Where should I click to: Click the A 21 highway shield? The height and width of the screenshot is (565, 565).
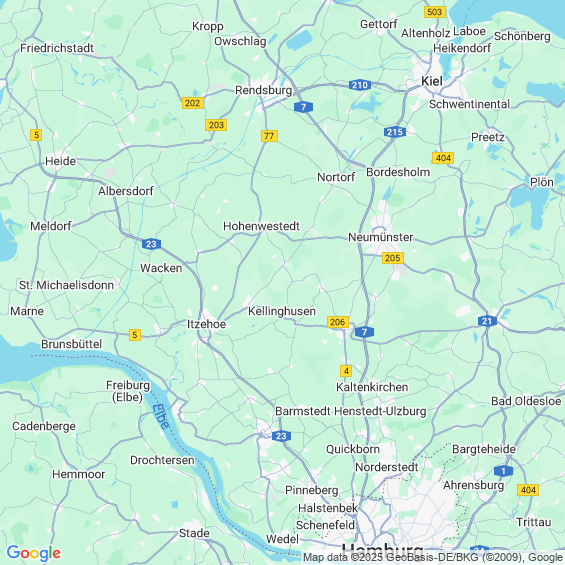[487, 321]
